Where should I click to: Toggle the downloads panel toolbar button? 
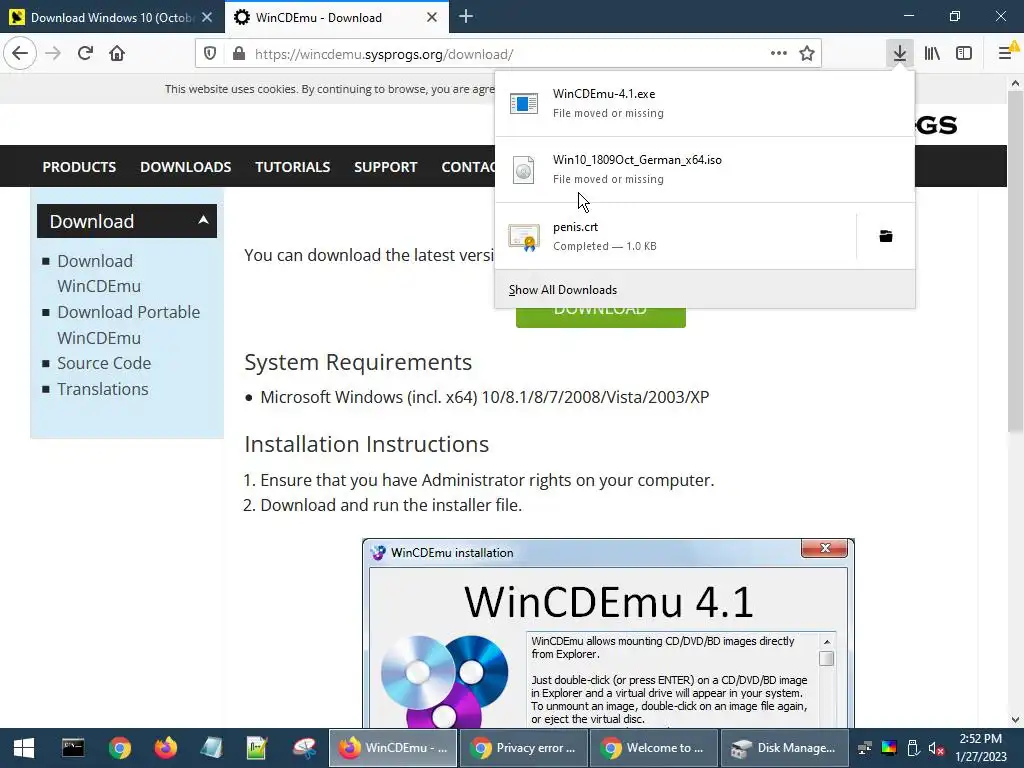900,53
